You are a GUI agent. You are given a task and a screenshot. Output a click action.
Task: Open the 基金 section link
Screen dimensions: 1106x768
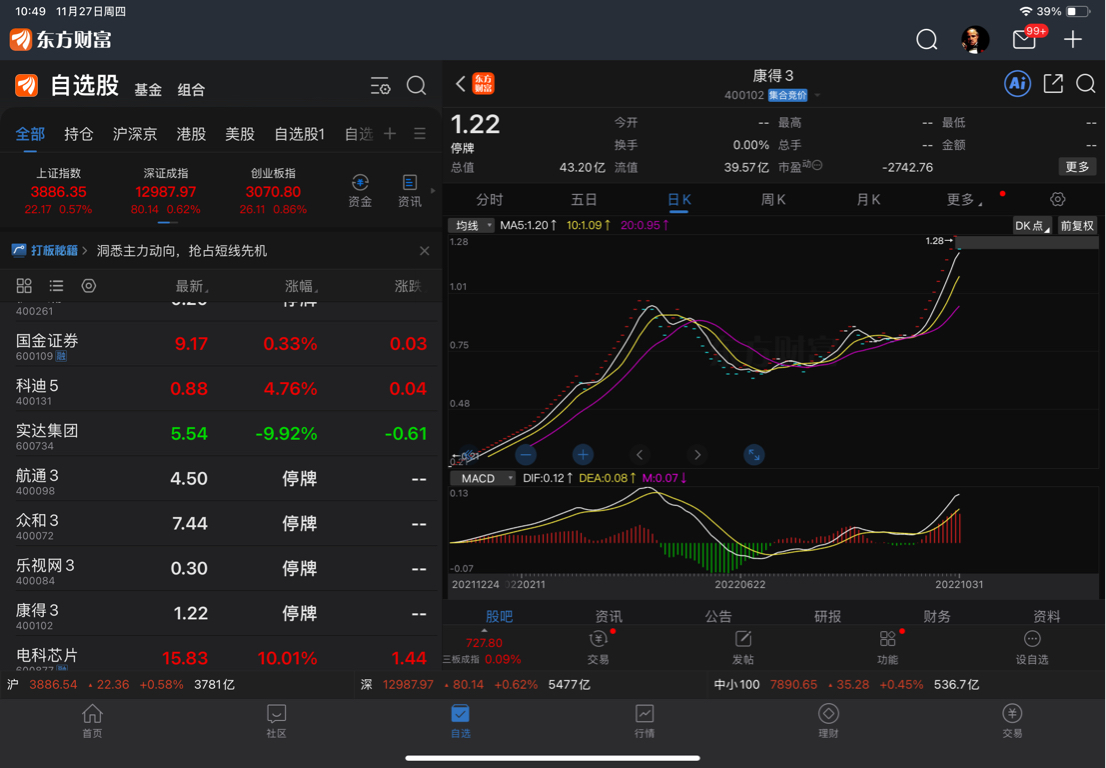148,90
